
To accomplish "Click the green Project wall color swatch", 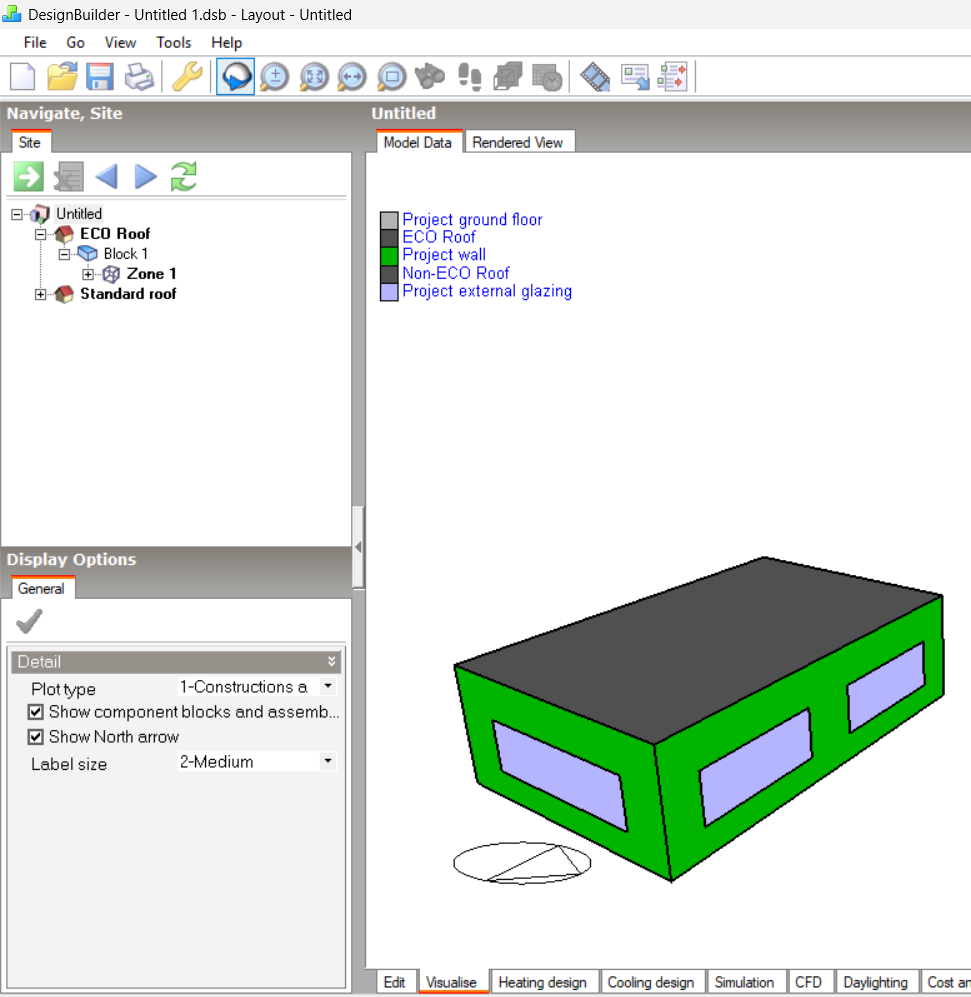I will pyautogui.click(x=389, y=256).
